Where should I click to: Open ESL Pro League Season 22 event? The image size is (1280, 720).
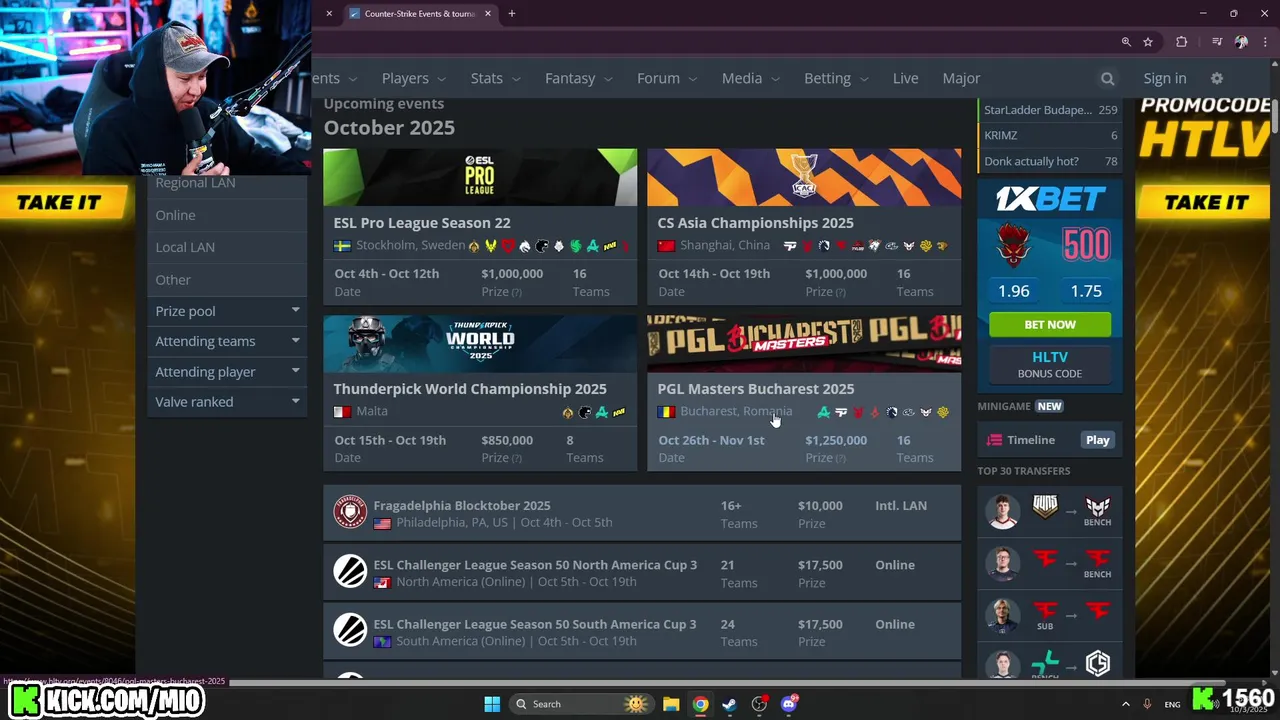[x=422, y=223]
